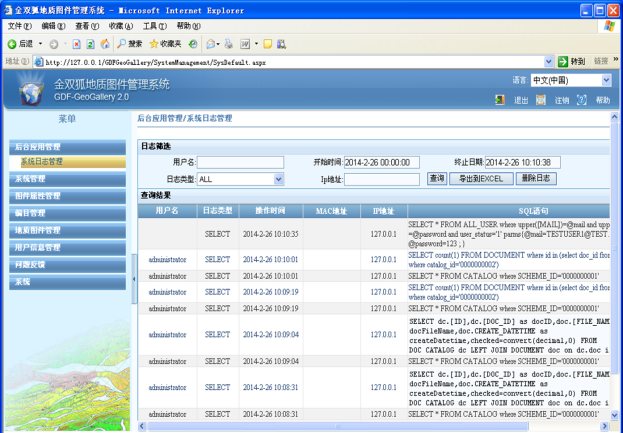The image size is (623, 433).
Task: Click the Refresh page icon in toolbar
Action: pos(90,44)
